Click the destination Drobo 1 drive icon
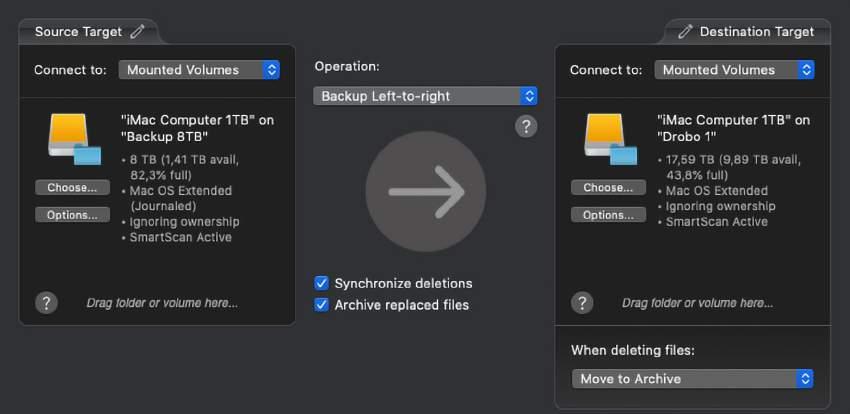The width and height of the screenshot is (850, 414). pos(610,138)
